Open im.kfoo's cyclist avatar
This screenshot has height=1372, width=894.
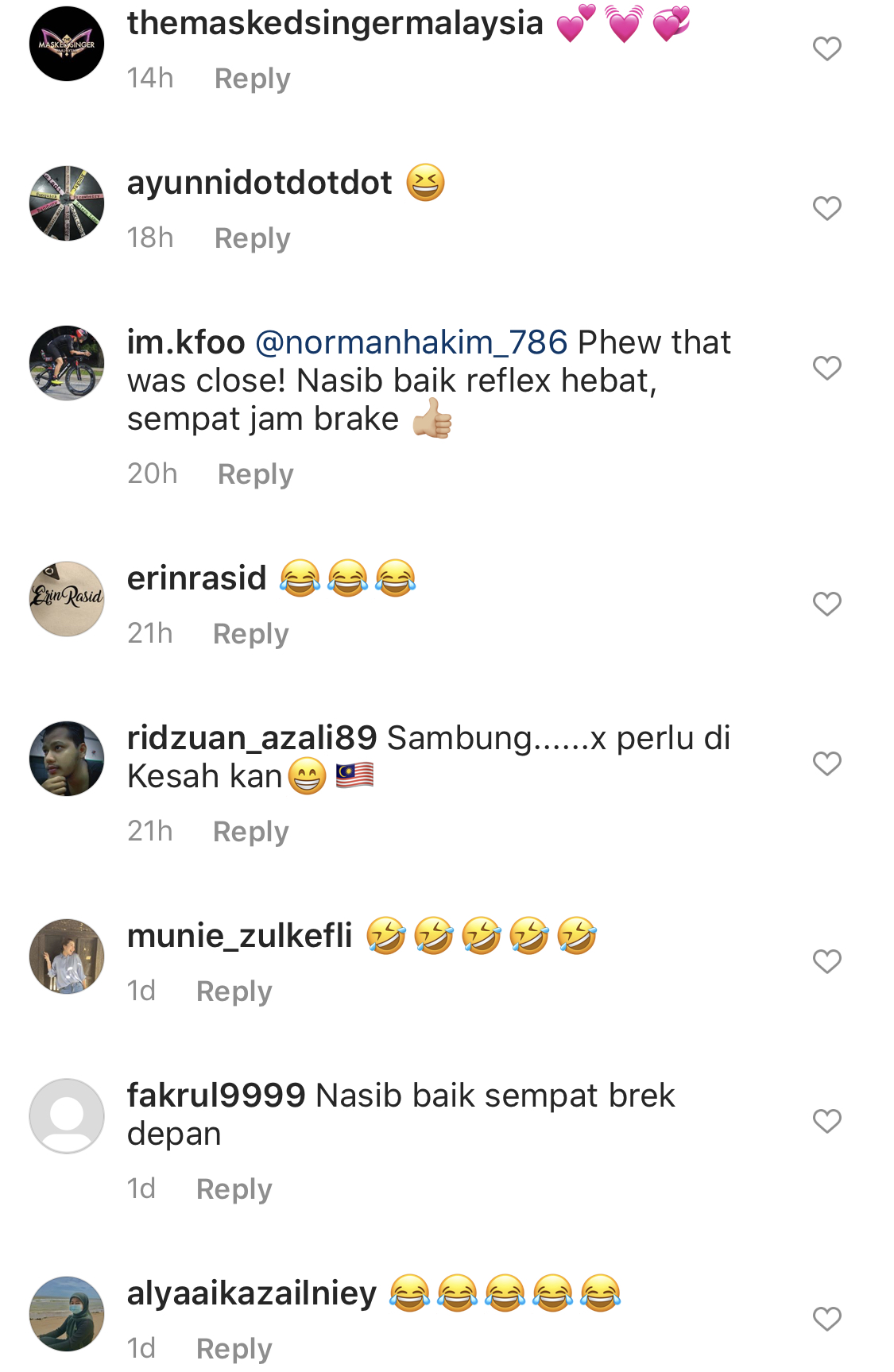pos(67,362)
